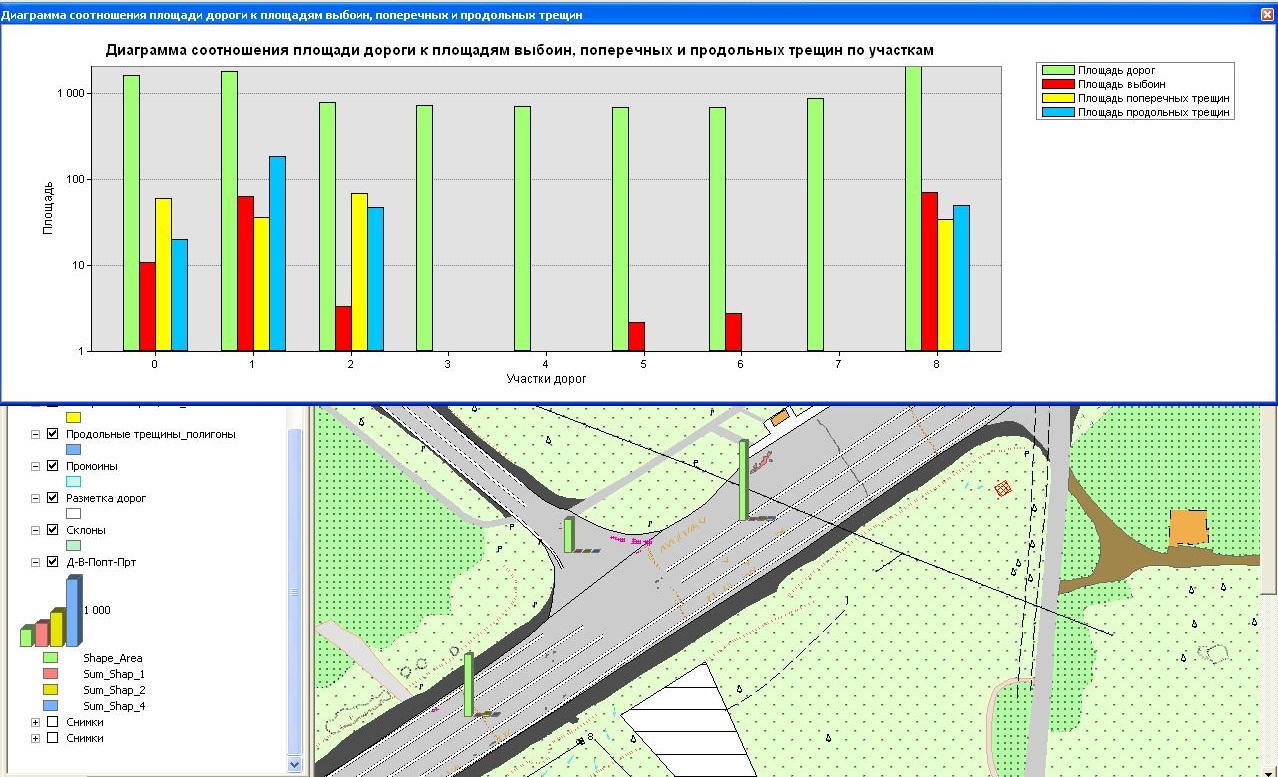Click the Участки дорог axis title
This screenshot has width=1278, height=777.
click(546, 379)
